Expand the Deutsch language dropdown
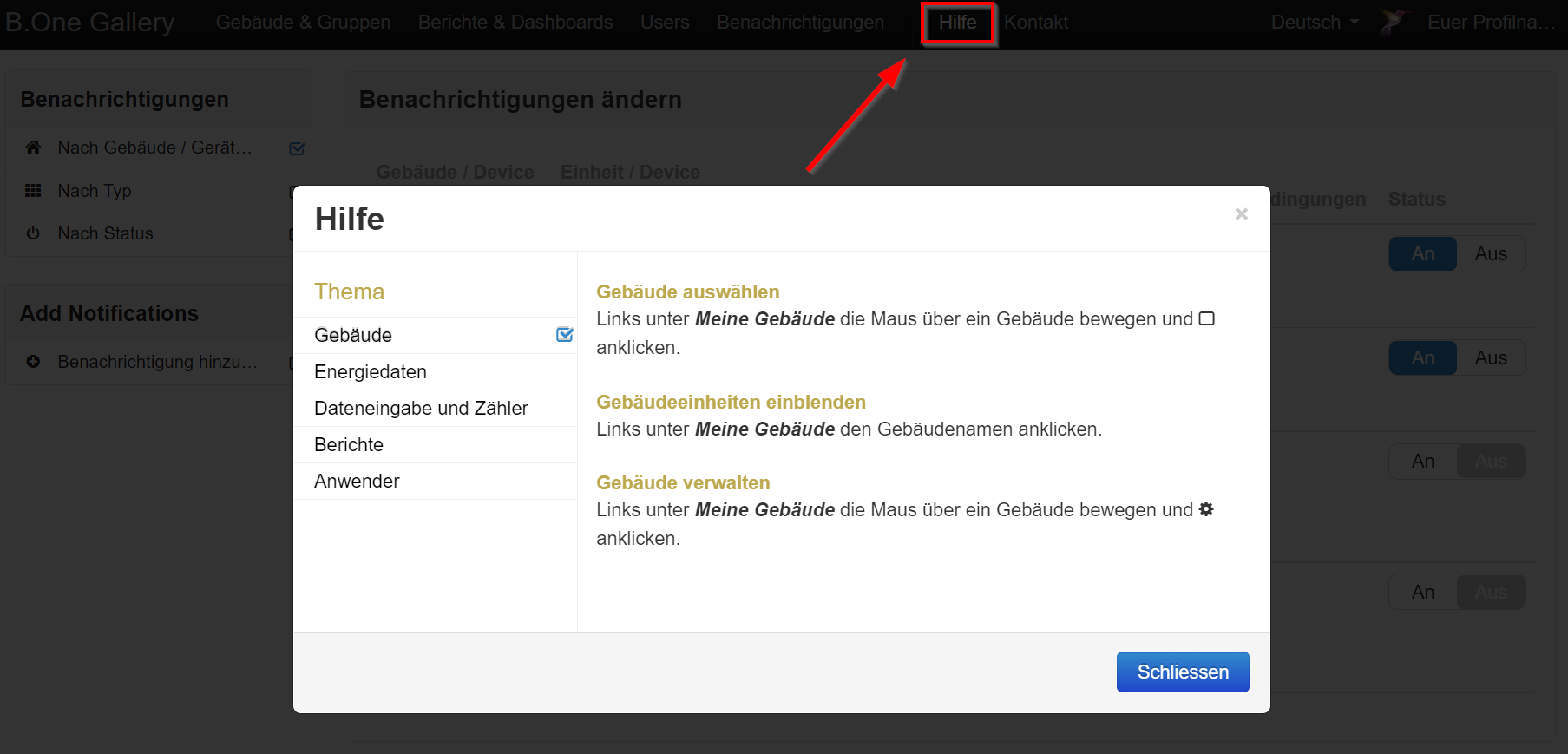This screenshot has height=754, width=1568. point(1315,23)
